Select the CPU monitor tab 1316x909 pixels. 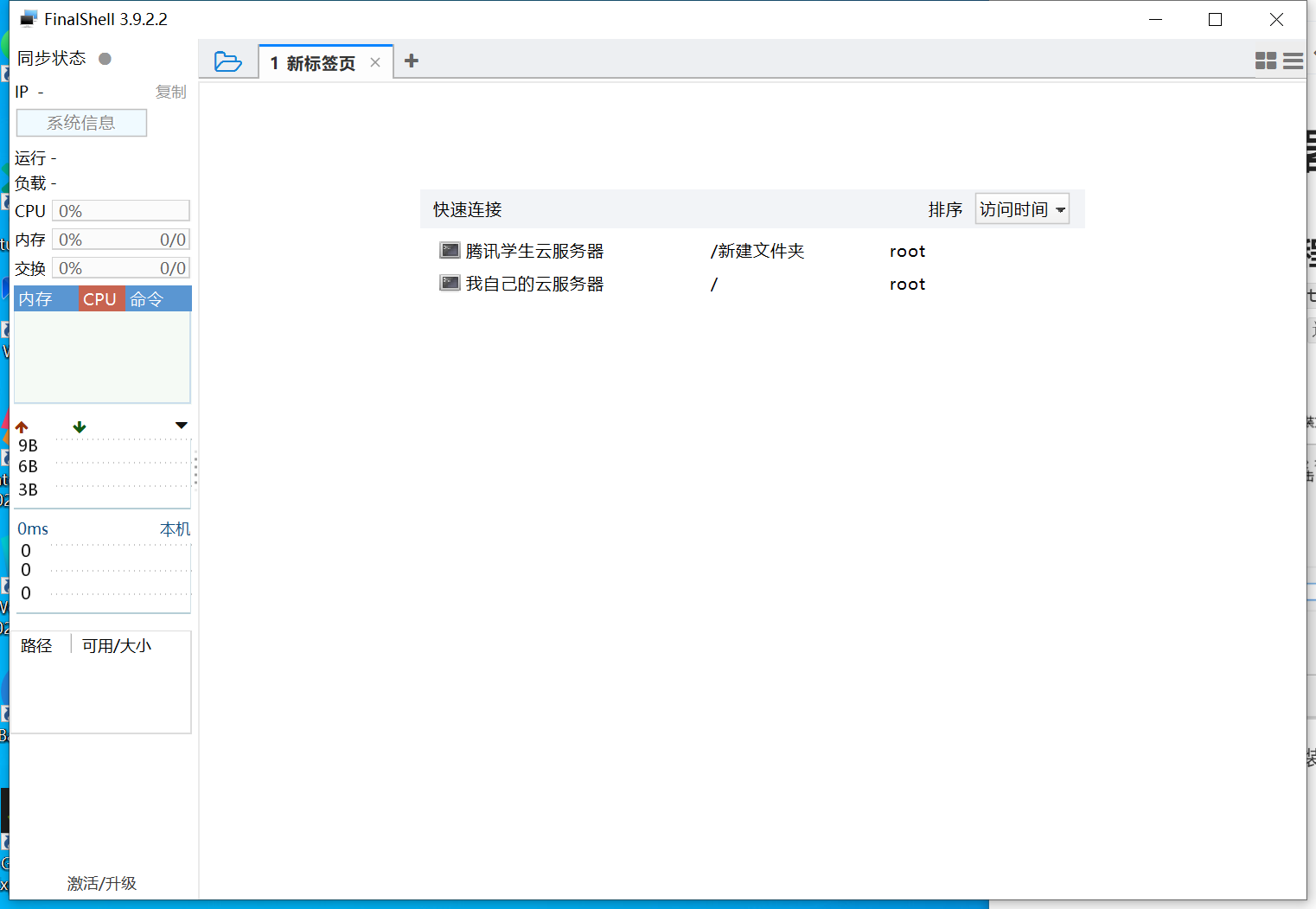click(x=101, y=298)
